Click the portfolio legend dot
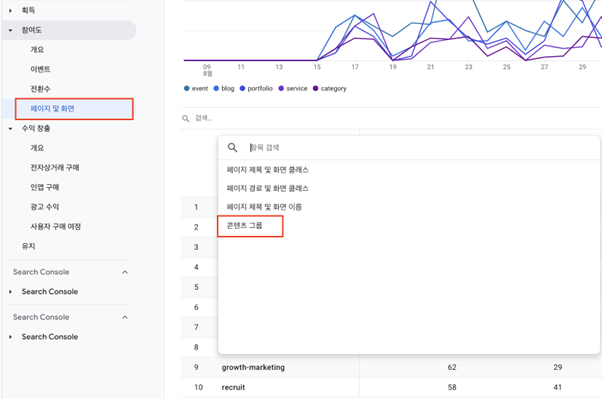Viewport: 602px width, 399px height. click(x=242, y=88)
